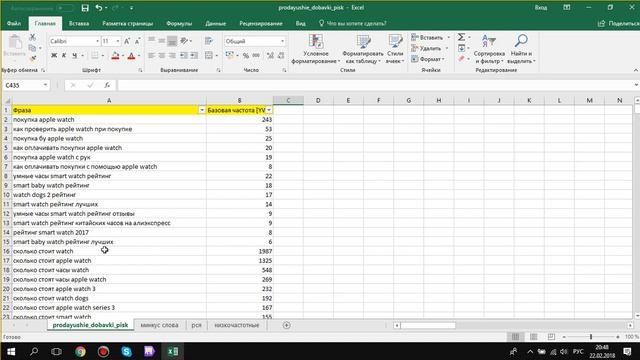The width and height of the screenshot is (640, 360).
Task: Open the Calibri font name dropdown
Action: pos(97,41)
